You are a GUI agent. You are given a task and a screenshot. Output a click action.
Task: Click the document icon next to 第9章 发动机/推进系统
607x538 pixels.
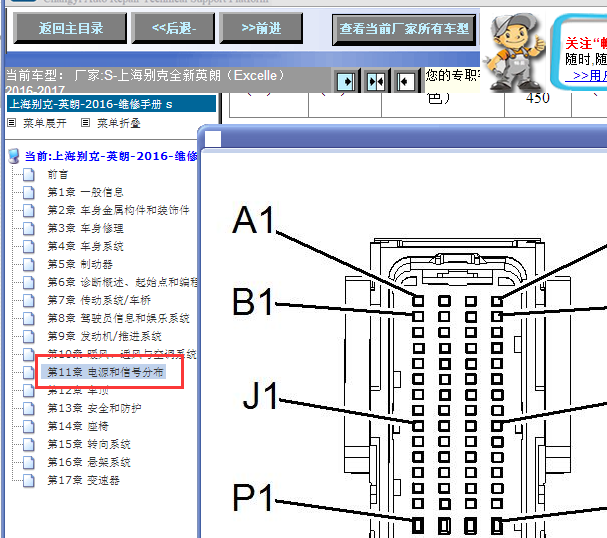click(29, 336)
